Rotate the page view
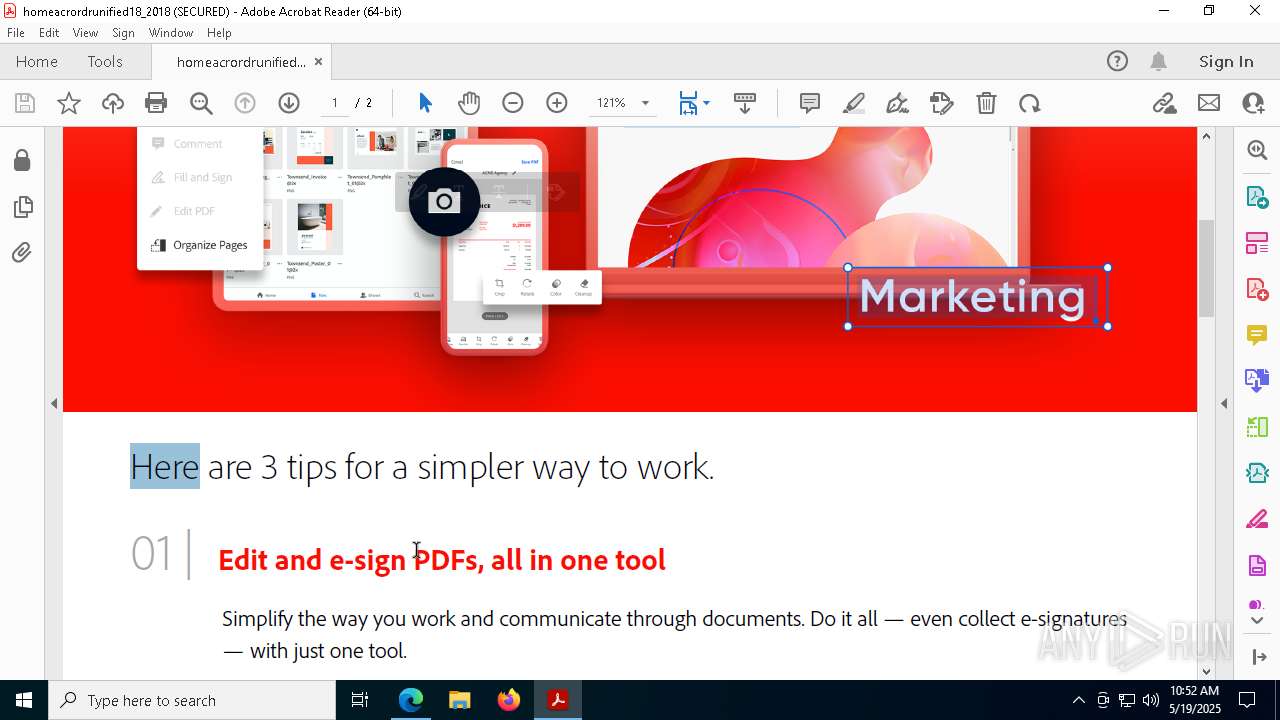Screen dimensions: 1280x720 1030,103
